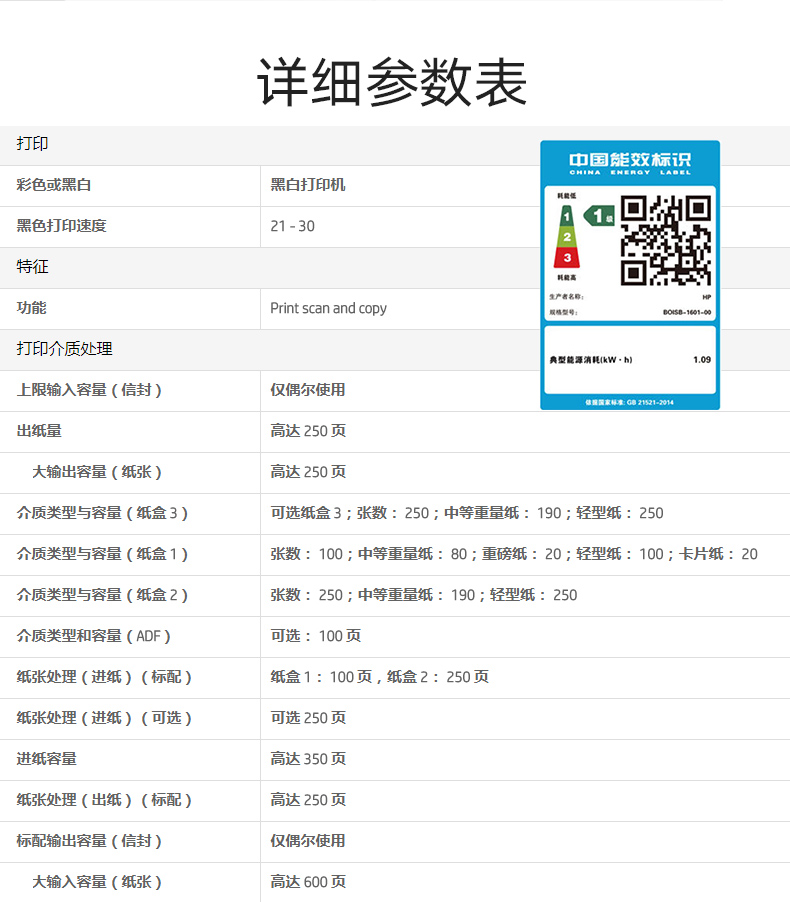790x902 pixels.
Task: Click the 高达 600 页 value
Action: point(308,882)
